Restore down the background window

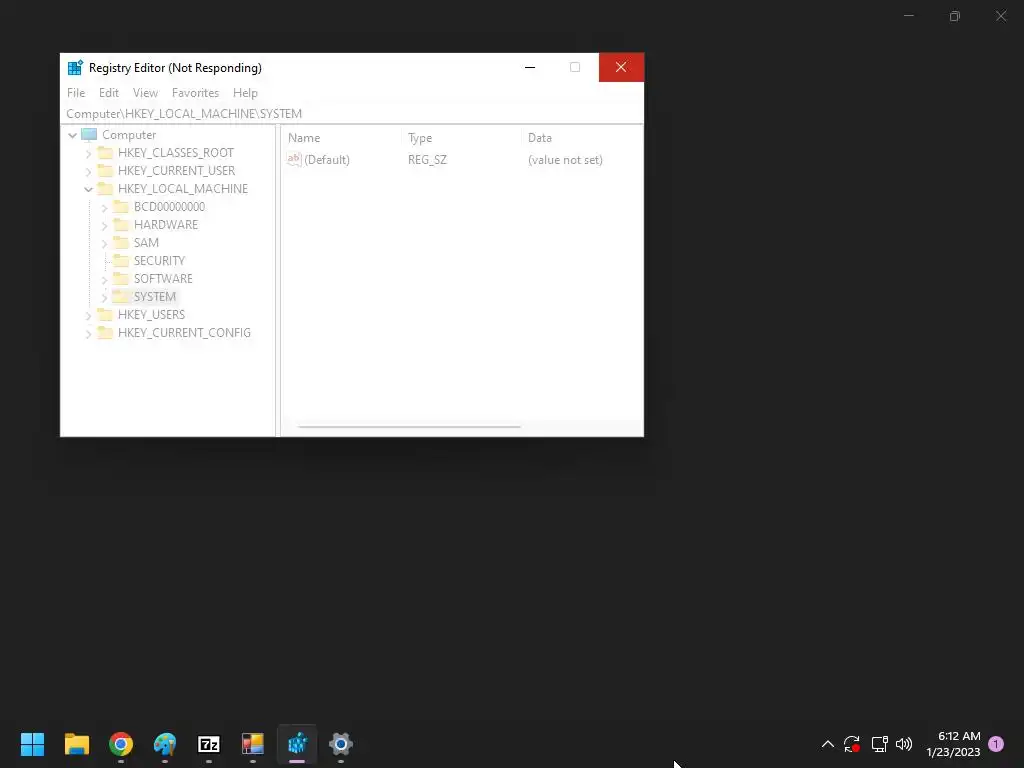[x=955, y=16]
